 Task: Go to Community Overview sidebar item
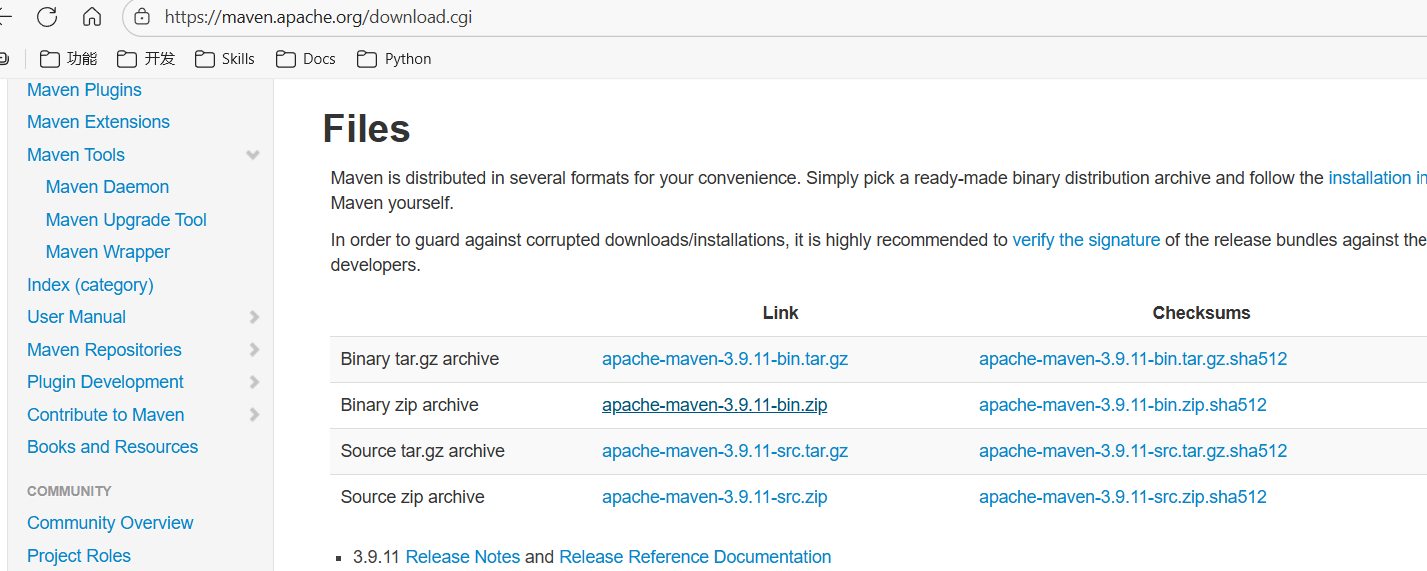[110, 523]
